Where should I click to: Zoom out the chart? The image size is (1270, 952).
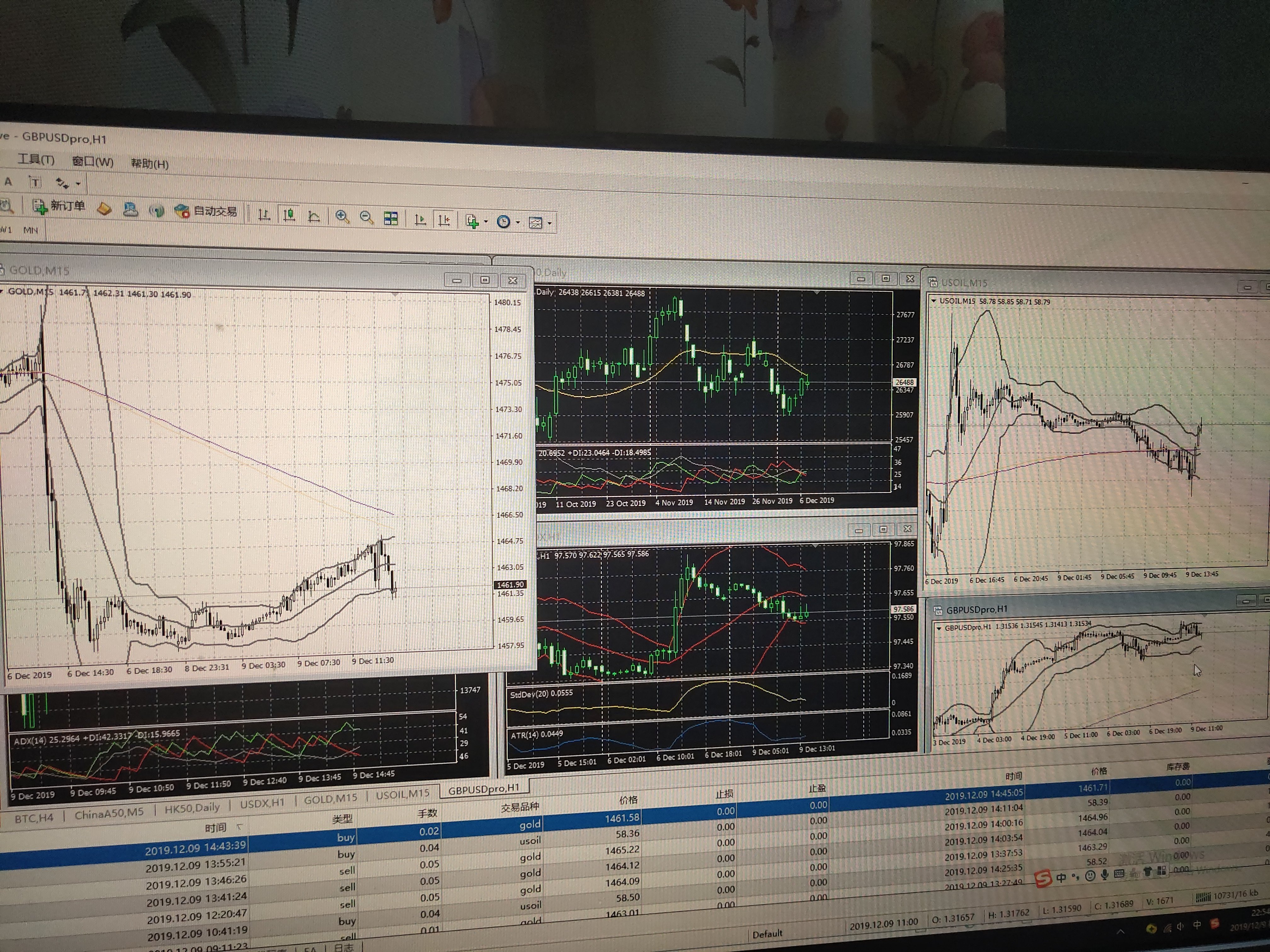coord(366,218)
